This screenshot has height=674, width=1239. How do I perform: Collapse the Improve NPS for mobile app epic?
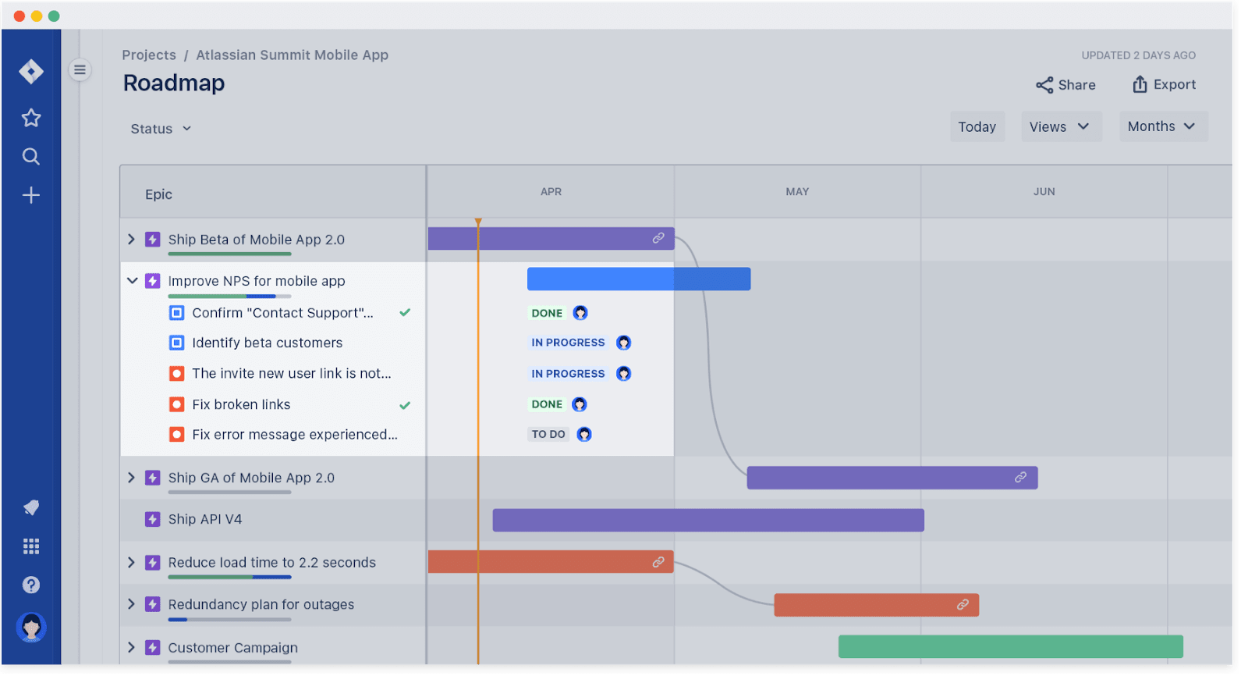pyautogui.click(x=132, y=281)
